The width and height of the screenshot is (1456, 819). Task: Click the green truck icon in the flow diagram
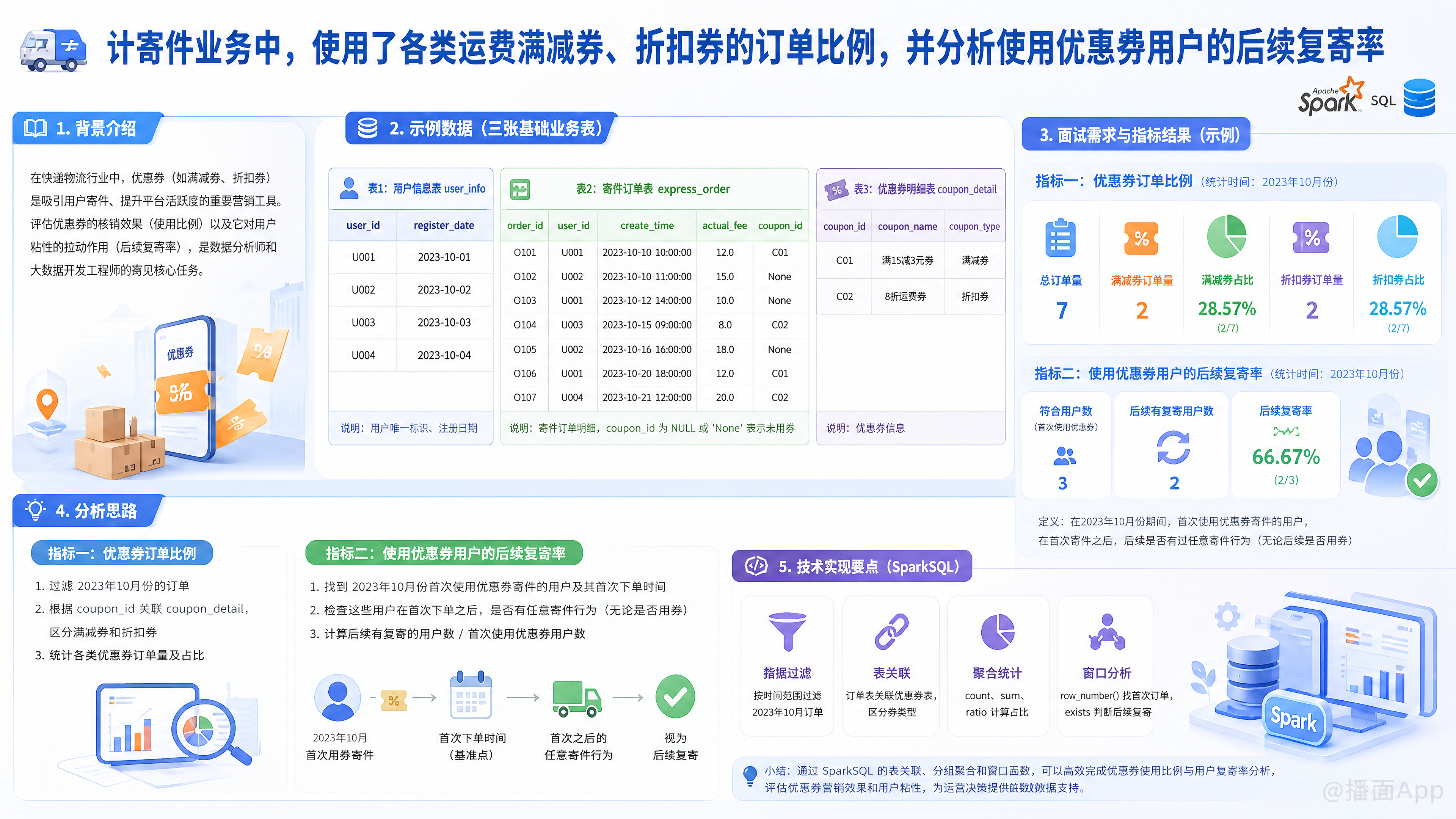click(x=576, y=699)
